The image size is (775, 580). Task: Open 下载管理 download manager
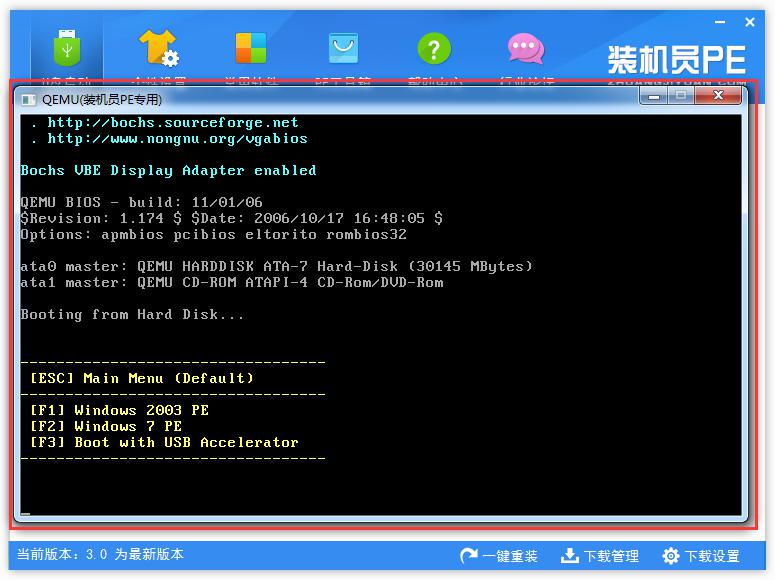(599, 556)
